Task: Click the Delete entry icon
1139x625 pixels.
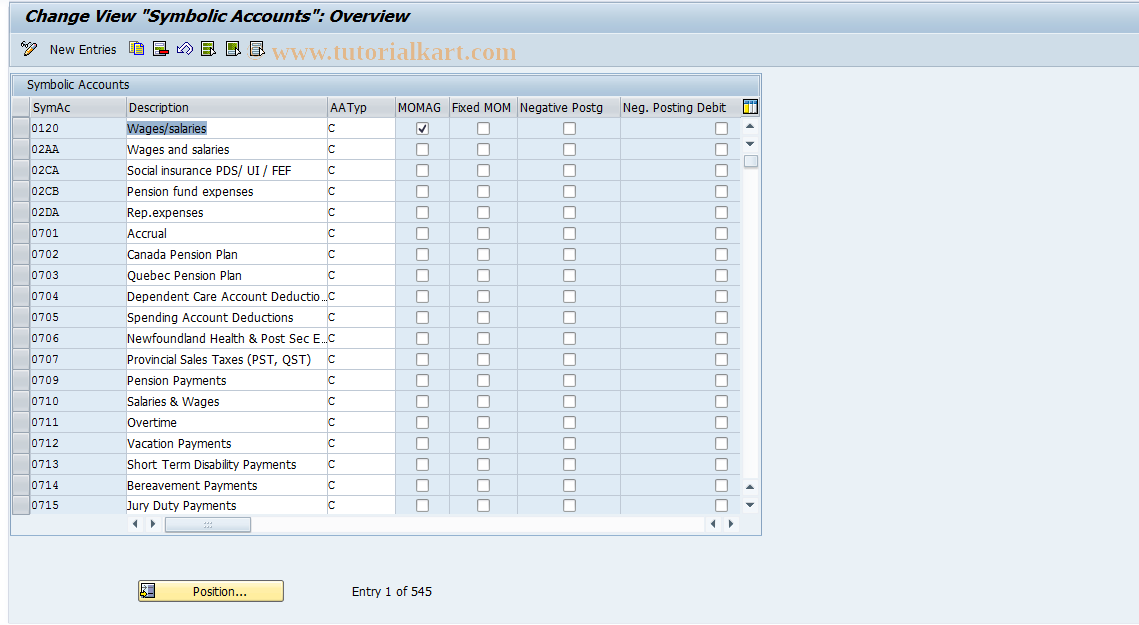Action: (161, 49)
